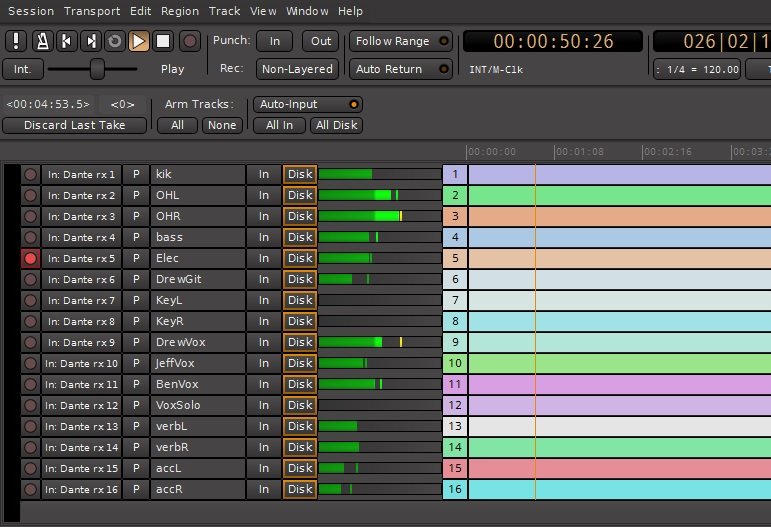Toggle Punch Out

321,41
